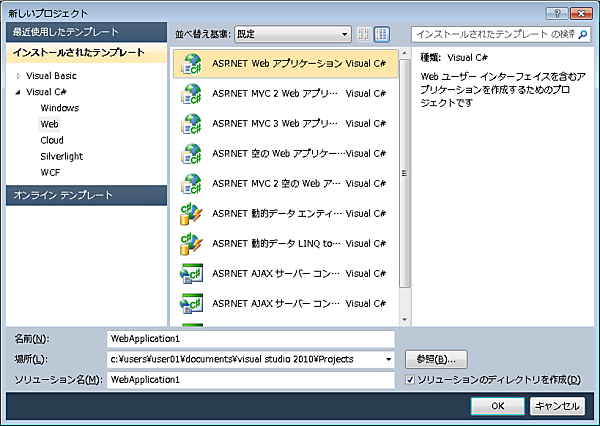Select Cloud category in tree

point(52,140)
